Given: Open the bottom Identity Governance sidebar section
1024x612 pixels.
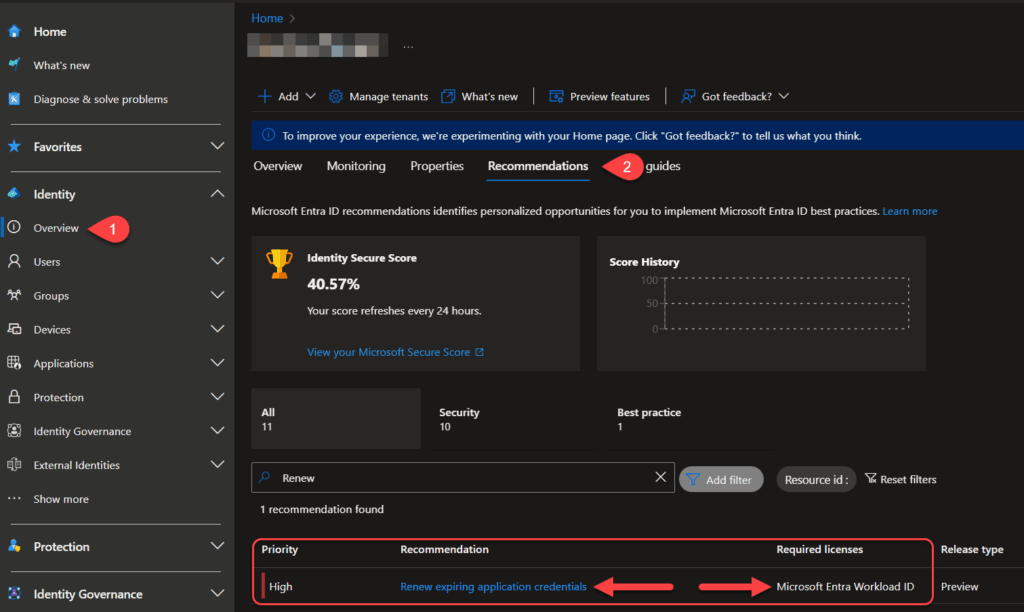Looking at the screenshot, I should point(88,594).
